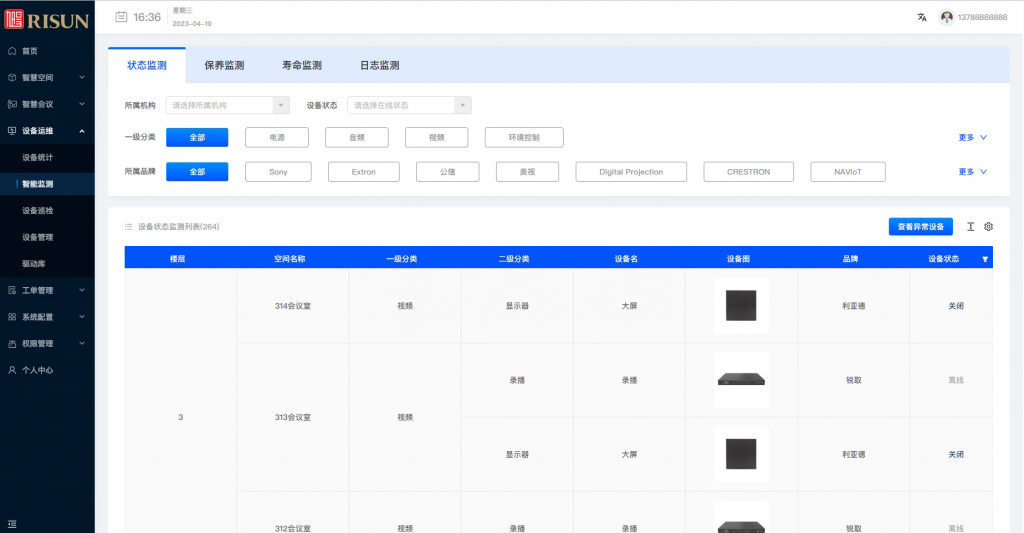The height and width of the screenshot is (533, 1024).
Task: Filter brand by Extron
Action: pyautogui.click(x=364, y=172)
